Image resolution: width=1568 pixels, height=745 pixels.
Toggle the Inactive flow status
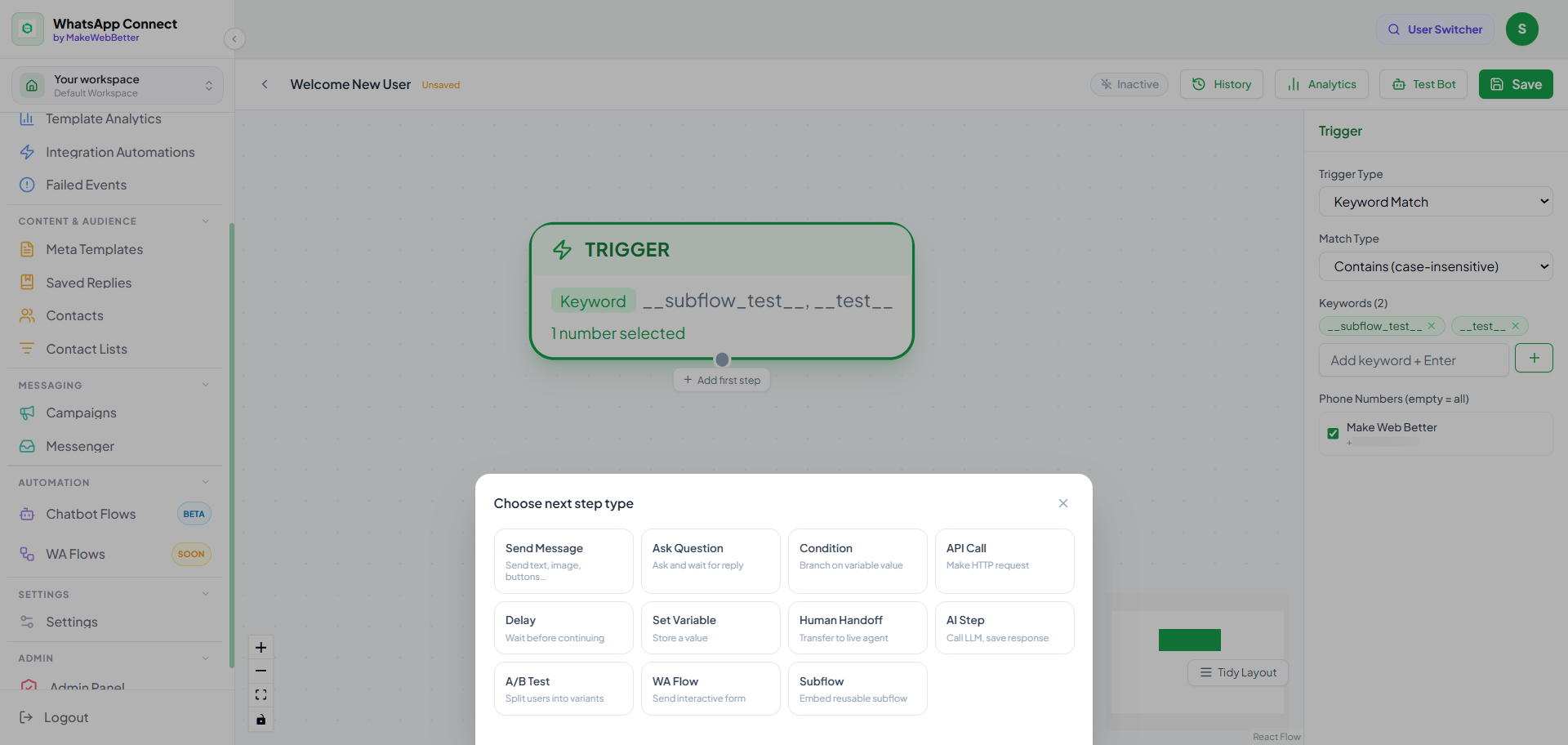pos(1129,84)
